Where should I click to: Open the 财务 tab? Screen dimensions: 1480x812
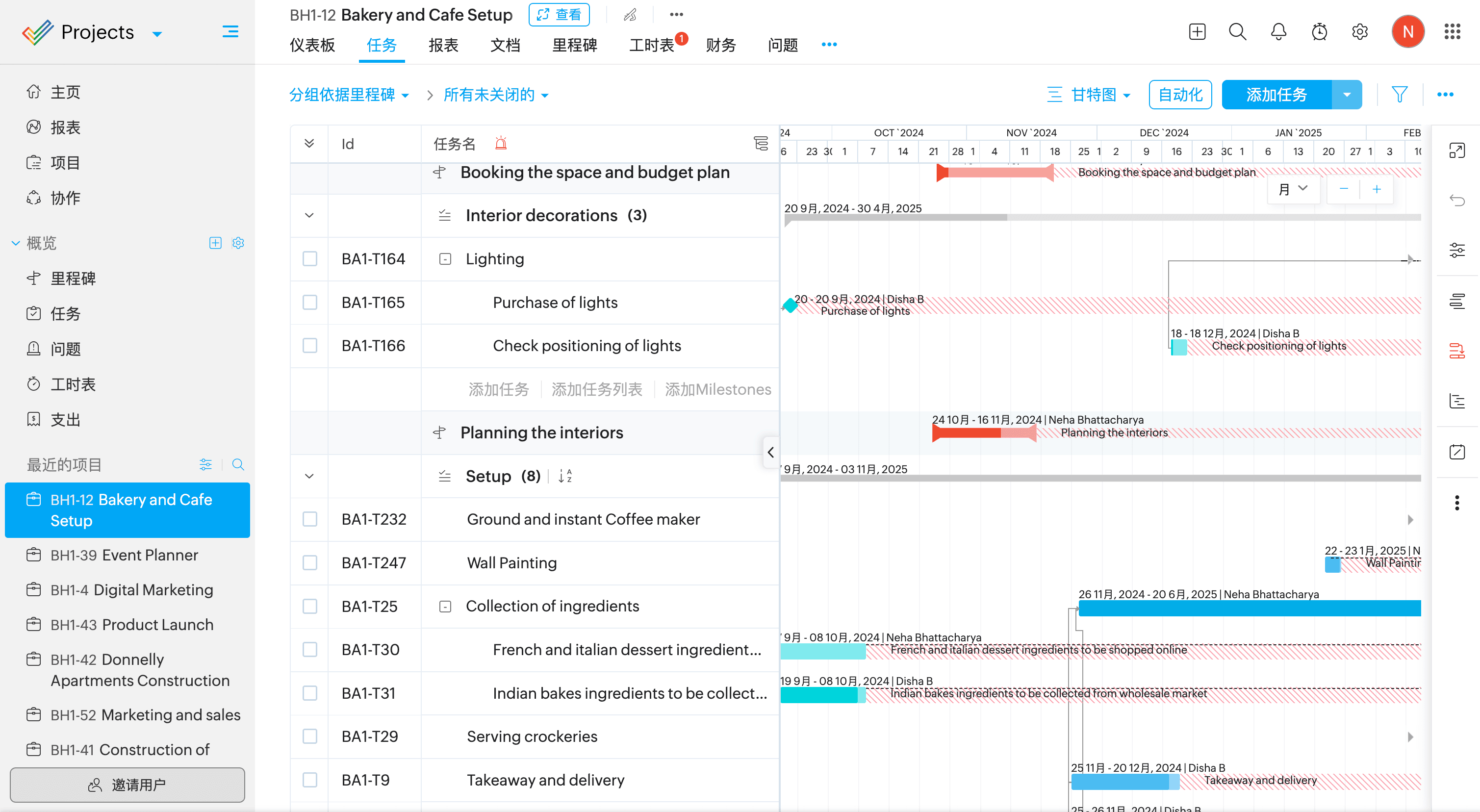720,45
